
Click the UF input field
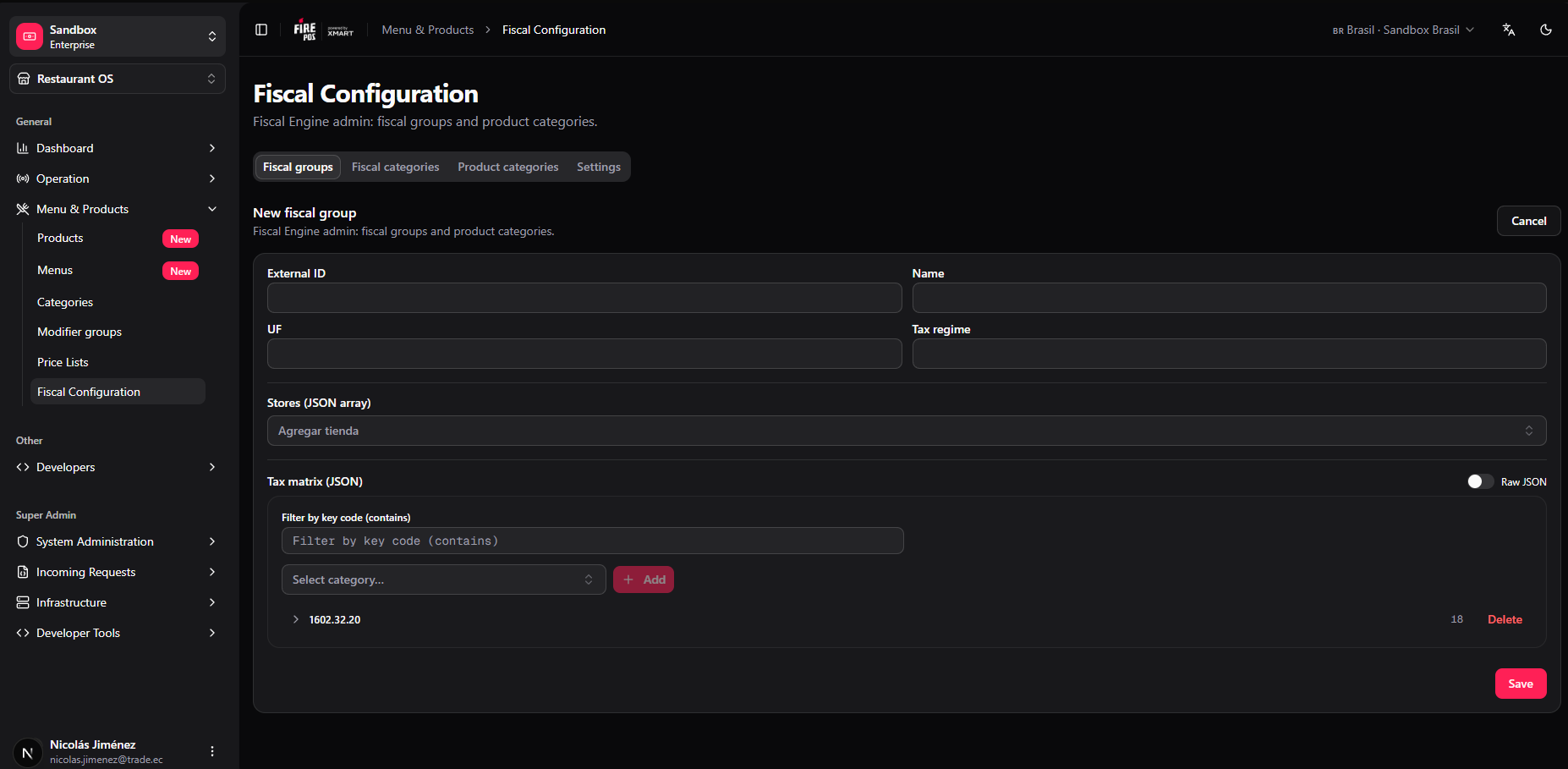click(x=584, y=354)
